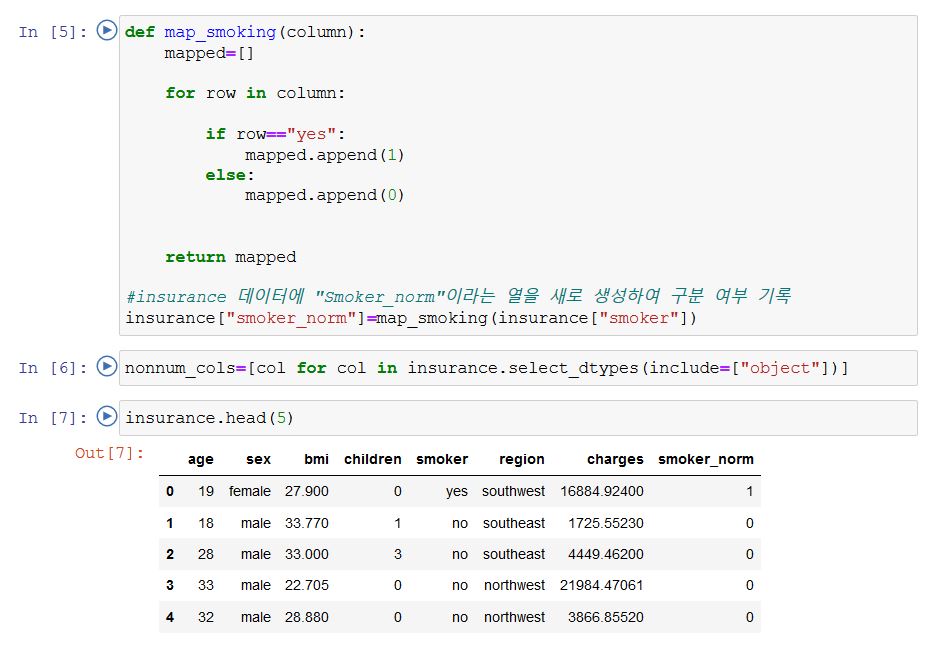Click the 'age' column header
929x649 pixels.
point(200,459)
